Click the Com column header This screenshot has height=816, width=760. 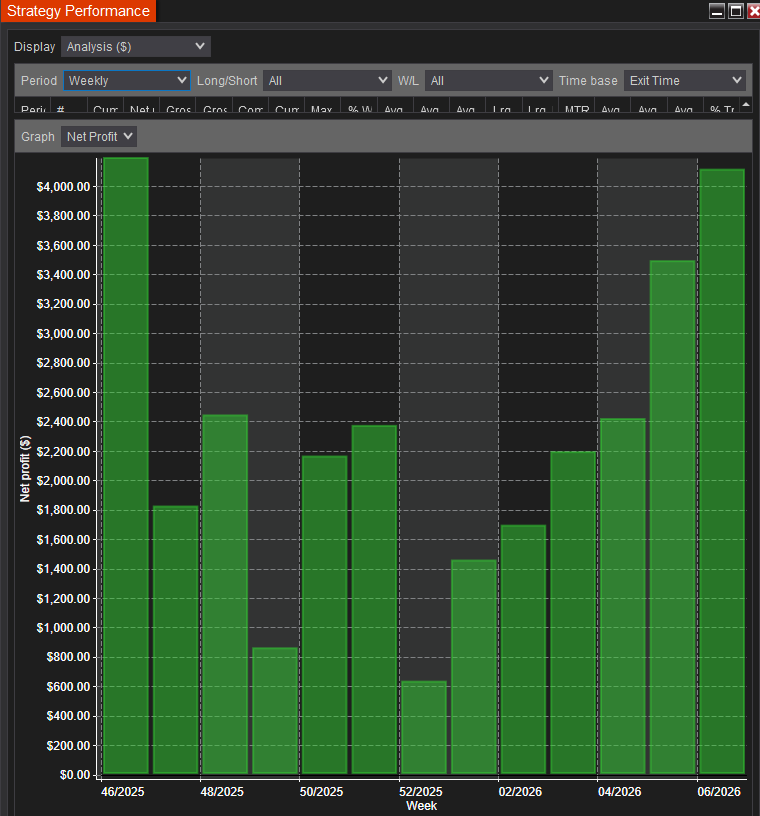coord(250,108)
